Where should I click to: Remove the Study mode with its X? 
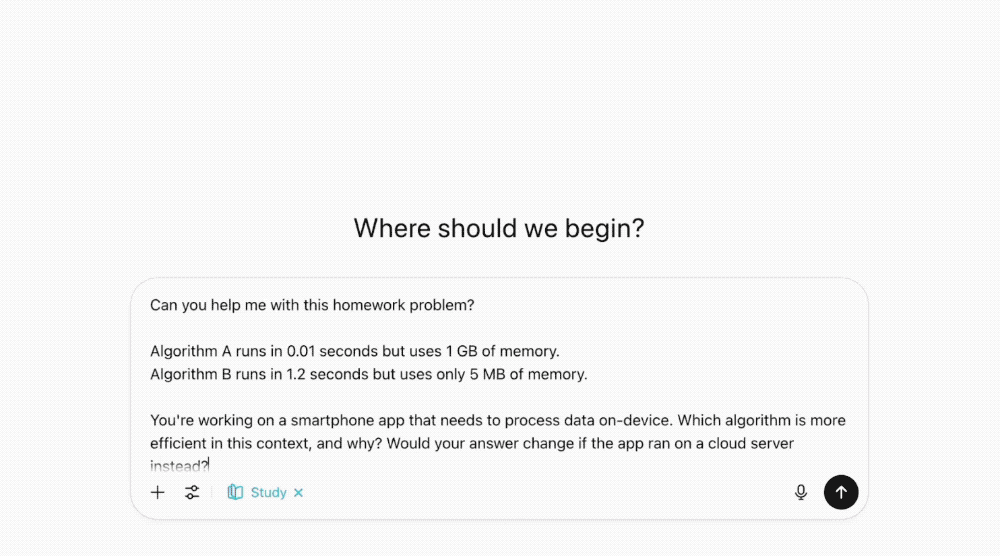click(x=299, y=493)
